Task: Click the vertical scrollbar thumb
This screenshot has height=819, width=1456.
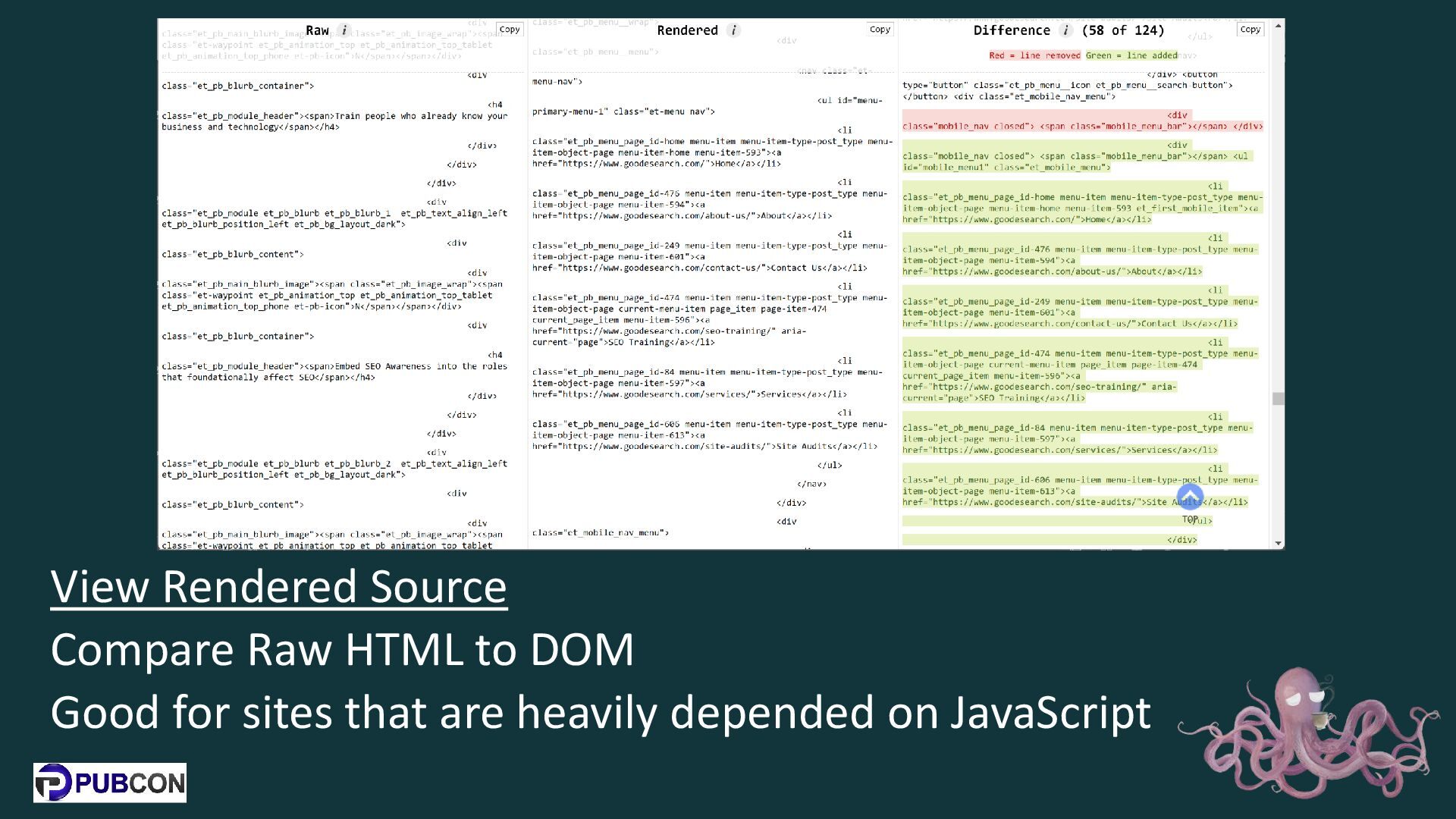Action: 1279,399
